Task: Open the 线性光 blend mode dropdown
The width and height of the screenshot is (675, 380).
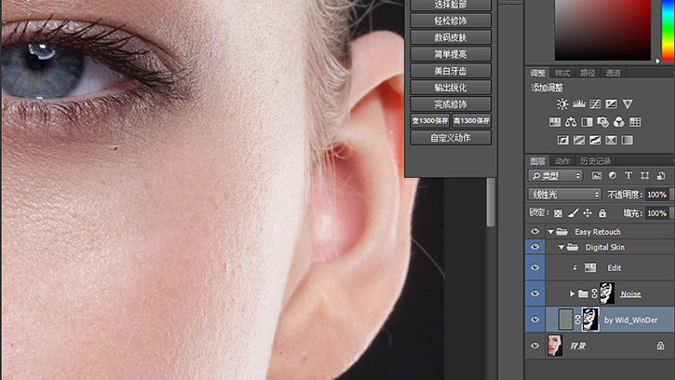Action: pyautogui.click(x=564, y=195)
